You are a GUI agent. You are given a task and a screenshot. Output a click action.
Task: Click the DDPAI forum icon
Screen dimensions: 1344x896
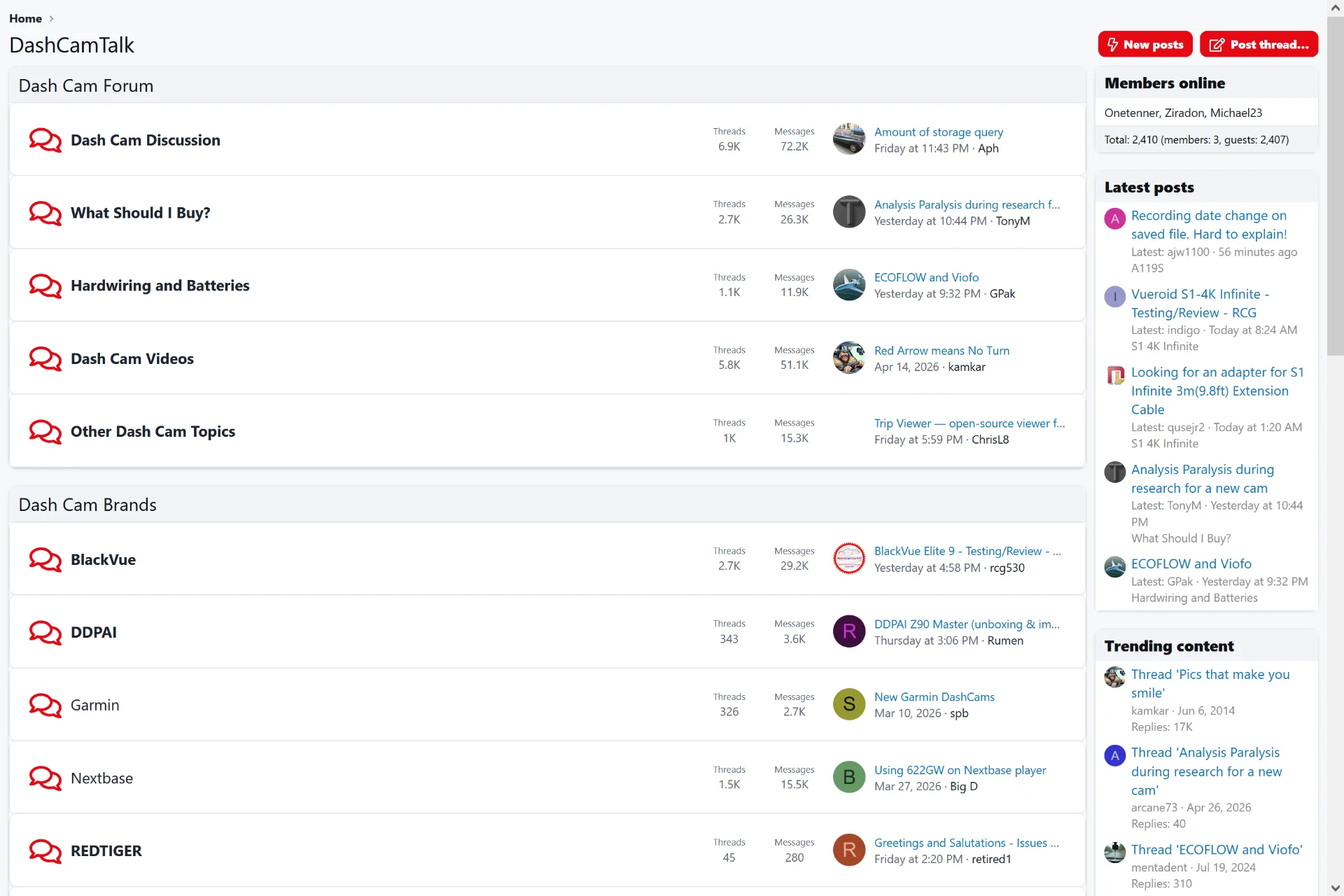(x=45, y=632)
